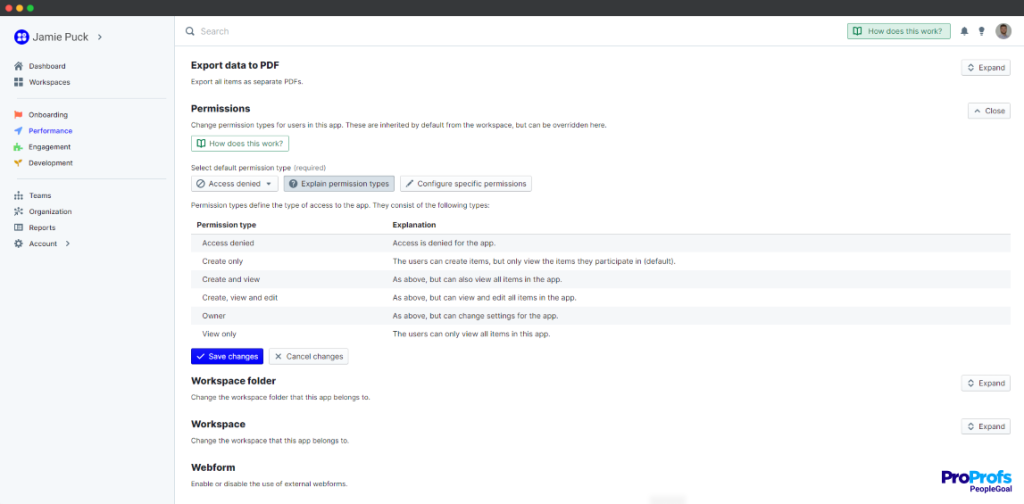Expand the Account menu chevron
The image size is (1024, 504).
pyautogui.click(x=67, y=244)
